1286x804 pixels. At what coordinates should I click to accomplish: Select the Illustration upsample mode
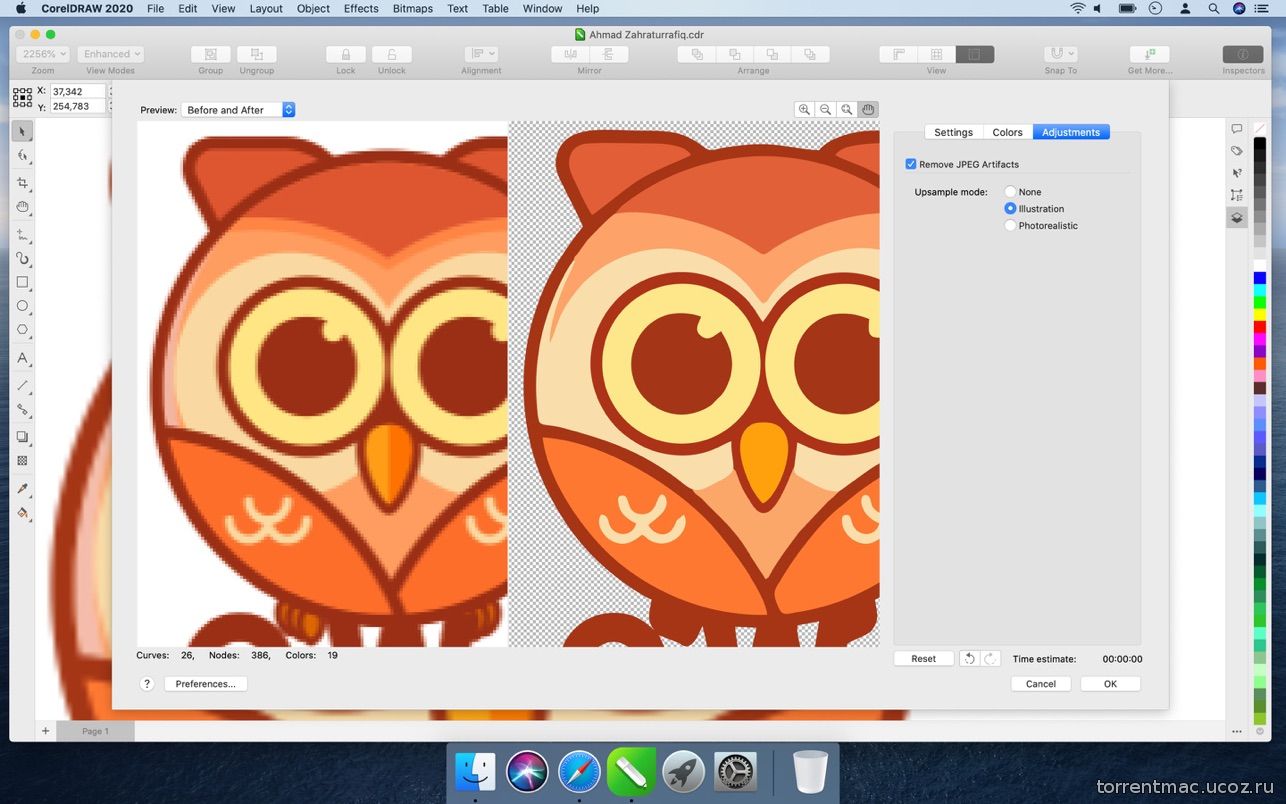click(1010, 209)
